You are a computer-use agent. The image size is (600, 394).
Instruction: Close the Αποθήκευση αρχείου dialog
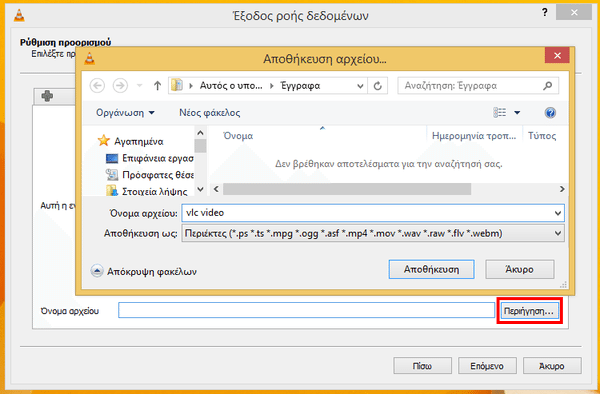[557, 56]
